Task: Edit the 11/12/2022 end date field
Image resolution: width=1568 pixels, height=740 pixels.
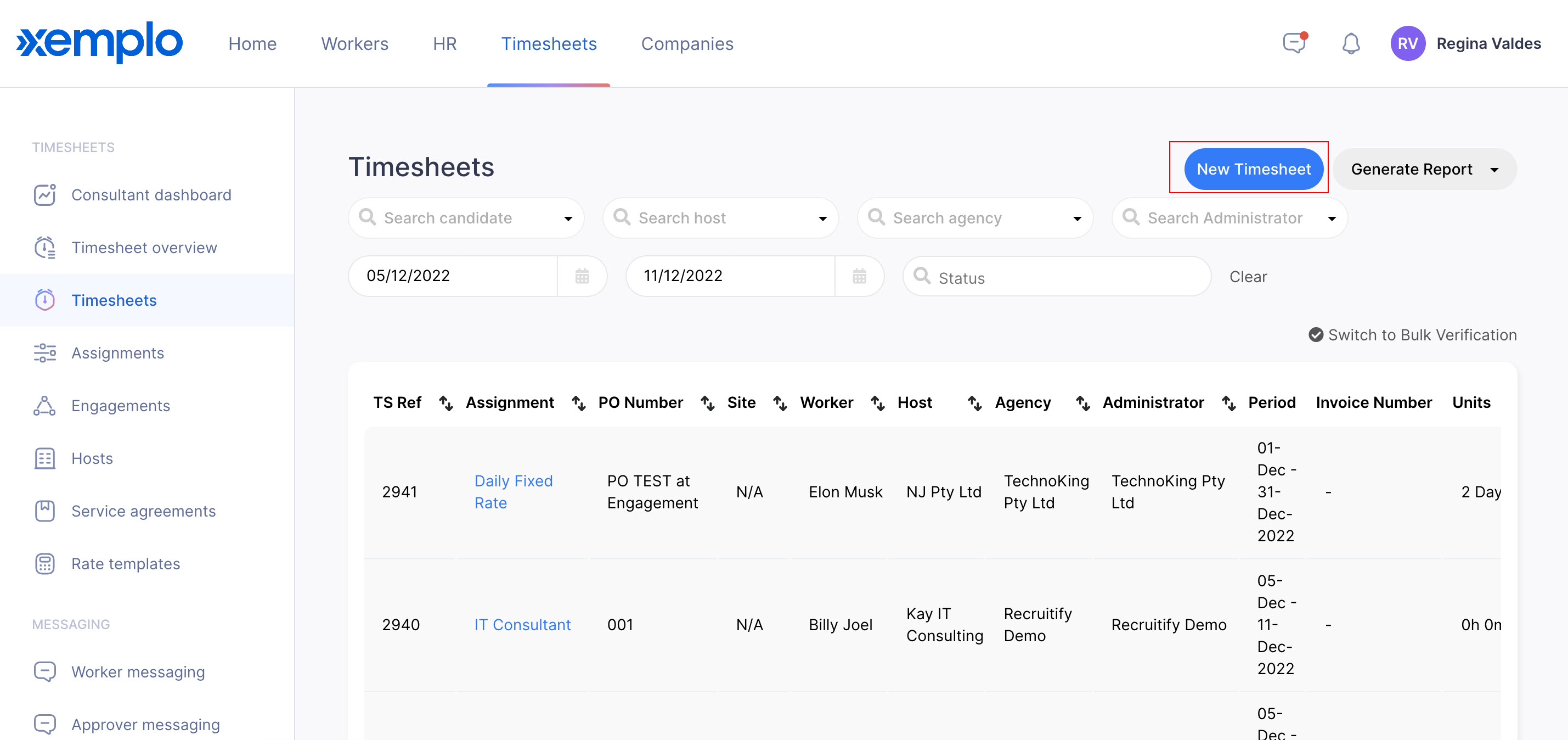Action: click(x=731, y=277)
